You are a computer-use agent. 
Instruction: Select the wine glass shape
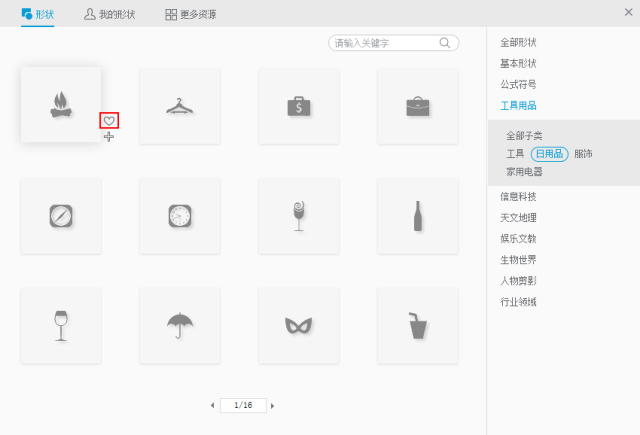pyautogui.click(x=61, y=326)
